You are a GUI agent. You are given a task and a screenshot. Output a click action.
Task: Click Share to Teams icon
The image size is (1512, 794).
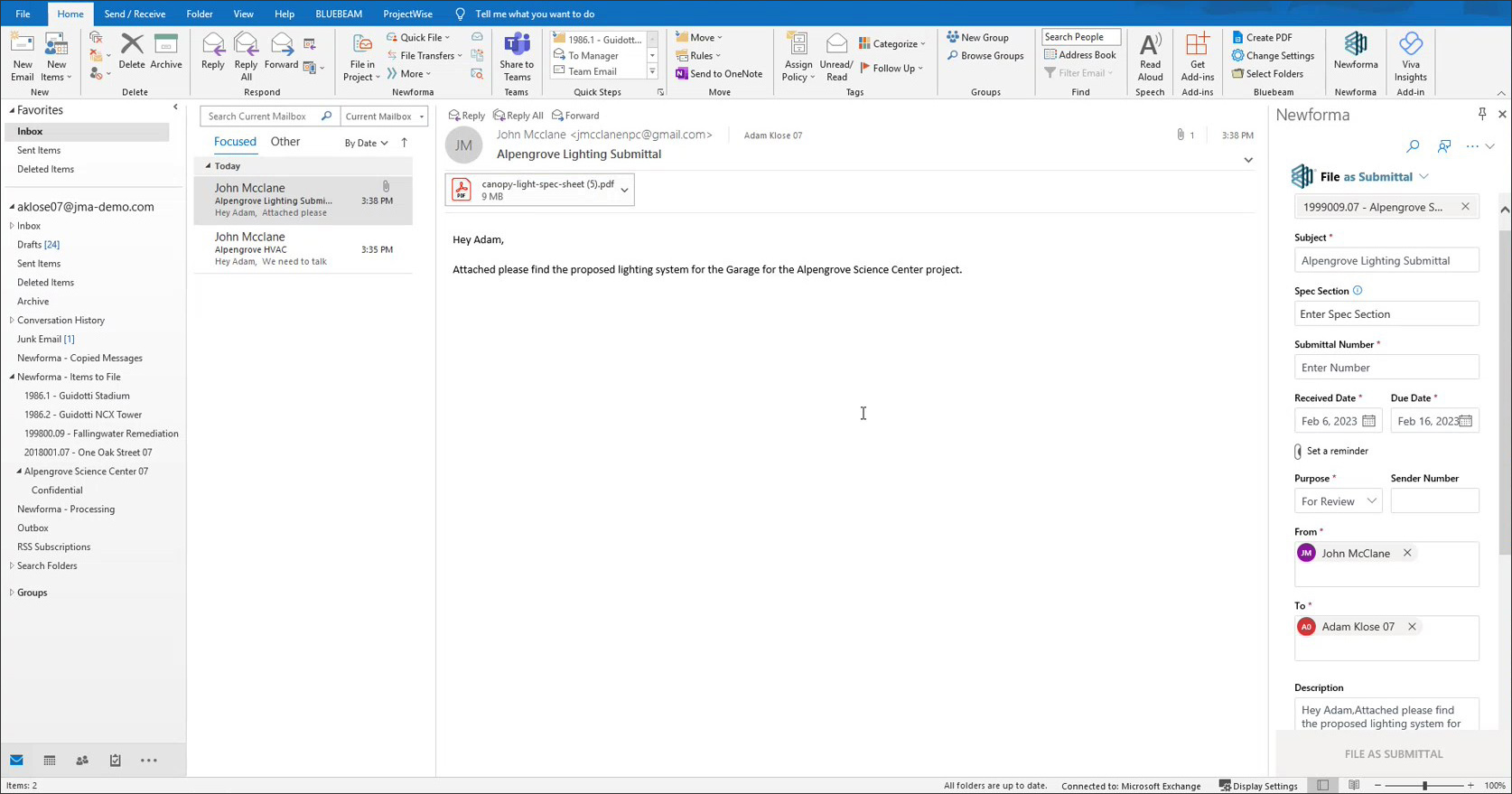(517, 57)
